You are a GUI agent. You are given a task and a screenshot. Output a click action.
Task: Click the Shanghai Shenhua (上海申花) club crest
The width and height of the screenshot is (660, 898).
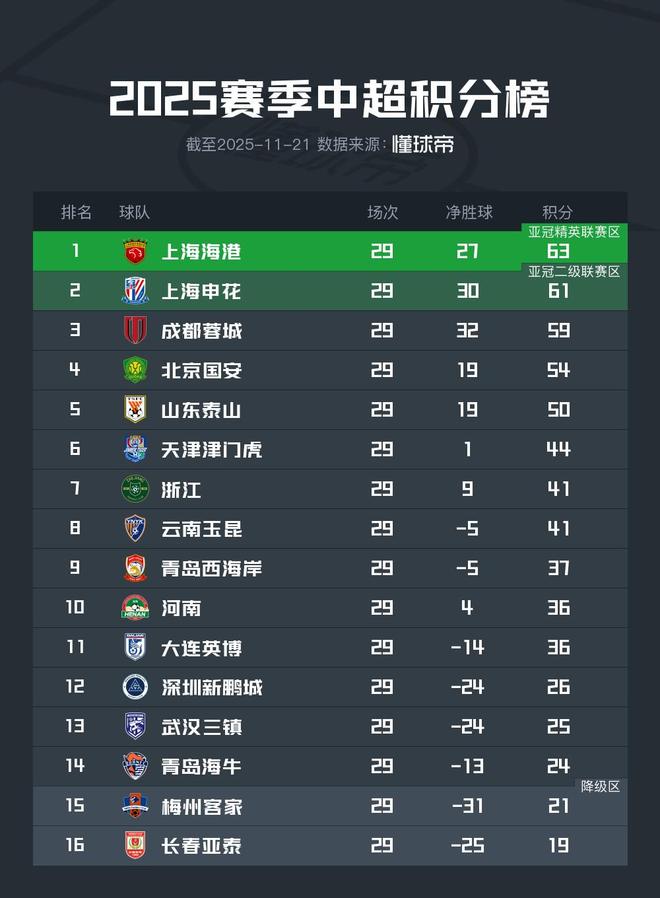point(135,291)
